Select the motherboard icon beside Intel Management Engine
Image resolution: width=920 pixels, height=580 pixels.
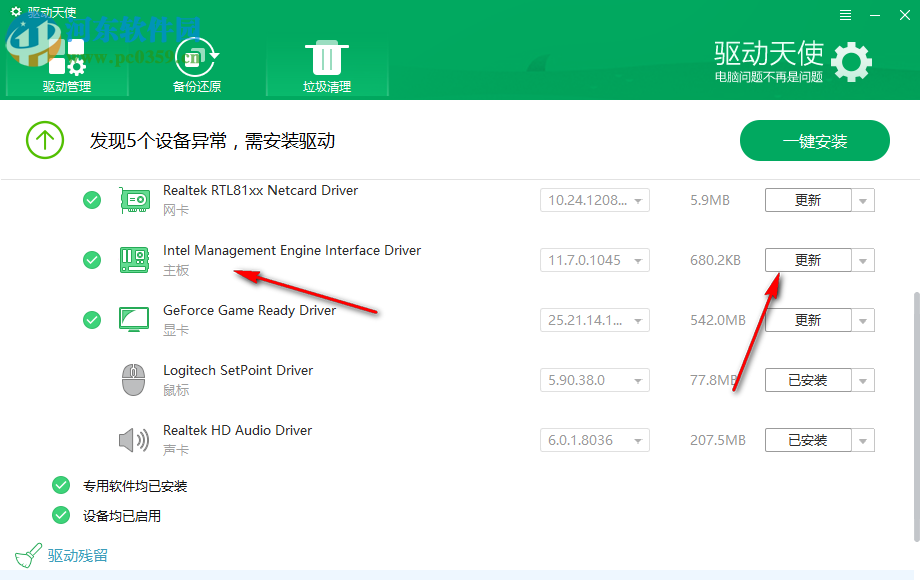point(134,259)
